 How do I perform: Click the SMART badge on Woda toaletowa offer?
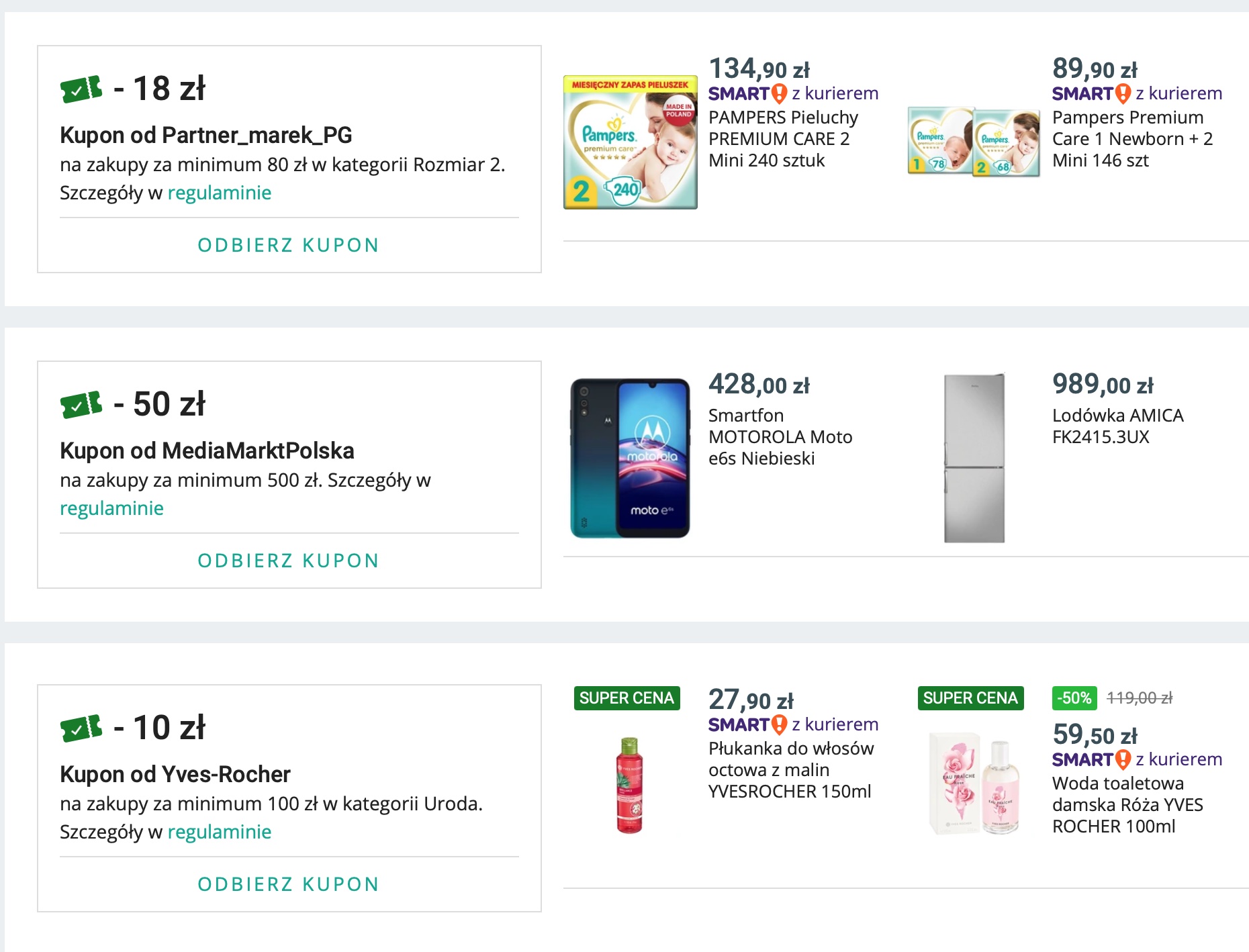point(1091,759)
